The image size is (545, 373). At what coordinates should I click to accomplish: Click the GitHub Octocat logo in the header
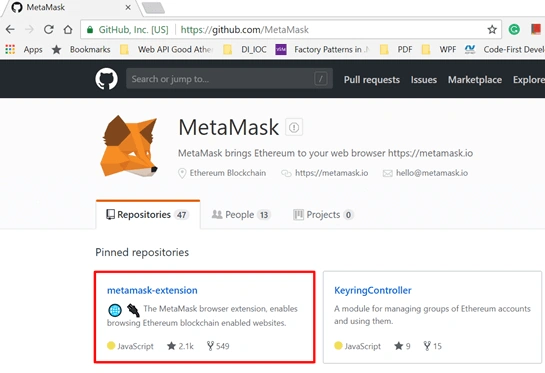coord(106,79)
